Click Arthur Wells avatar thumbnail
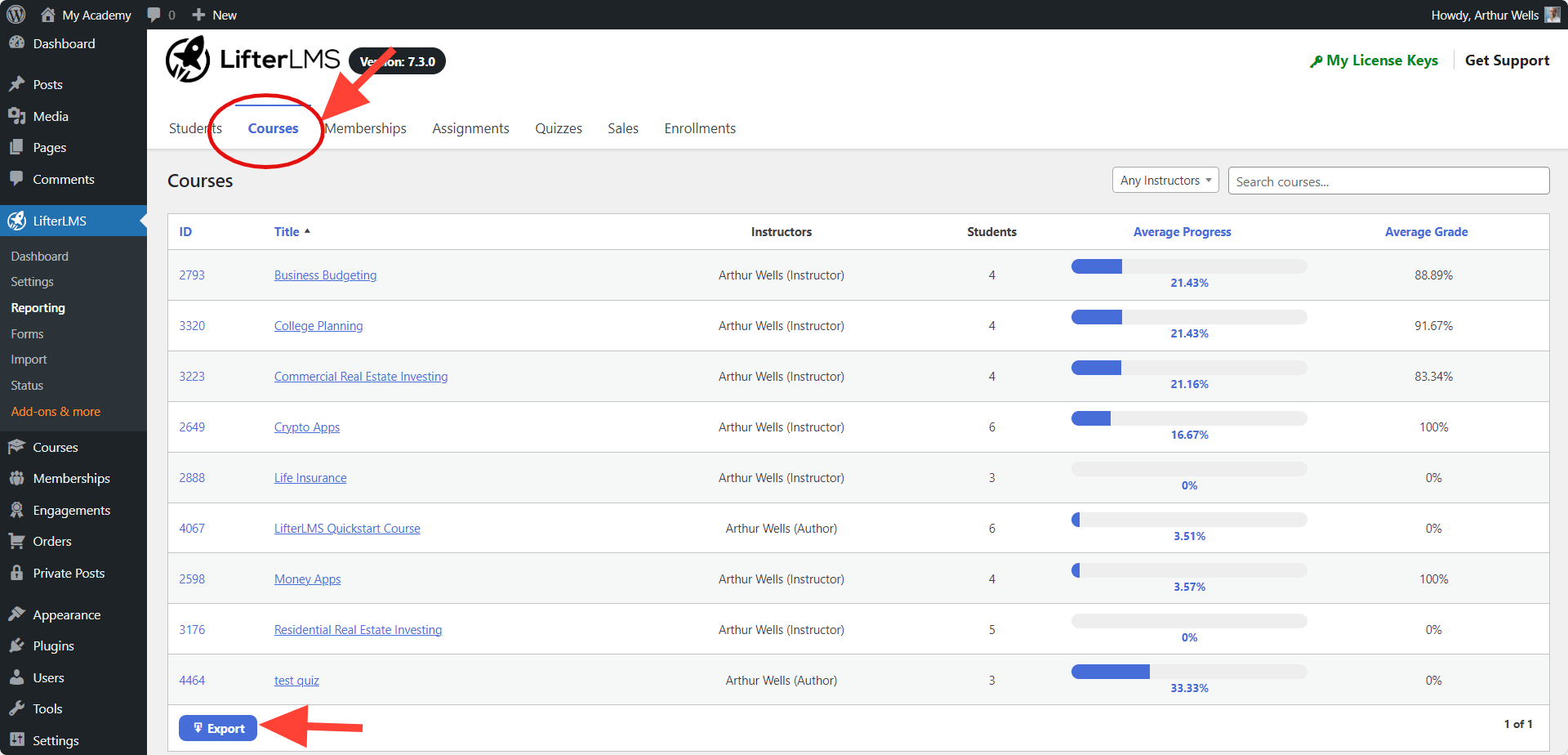The height and width of the screenshot is (755, 1568). 1552,15
